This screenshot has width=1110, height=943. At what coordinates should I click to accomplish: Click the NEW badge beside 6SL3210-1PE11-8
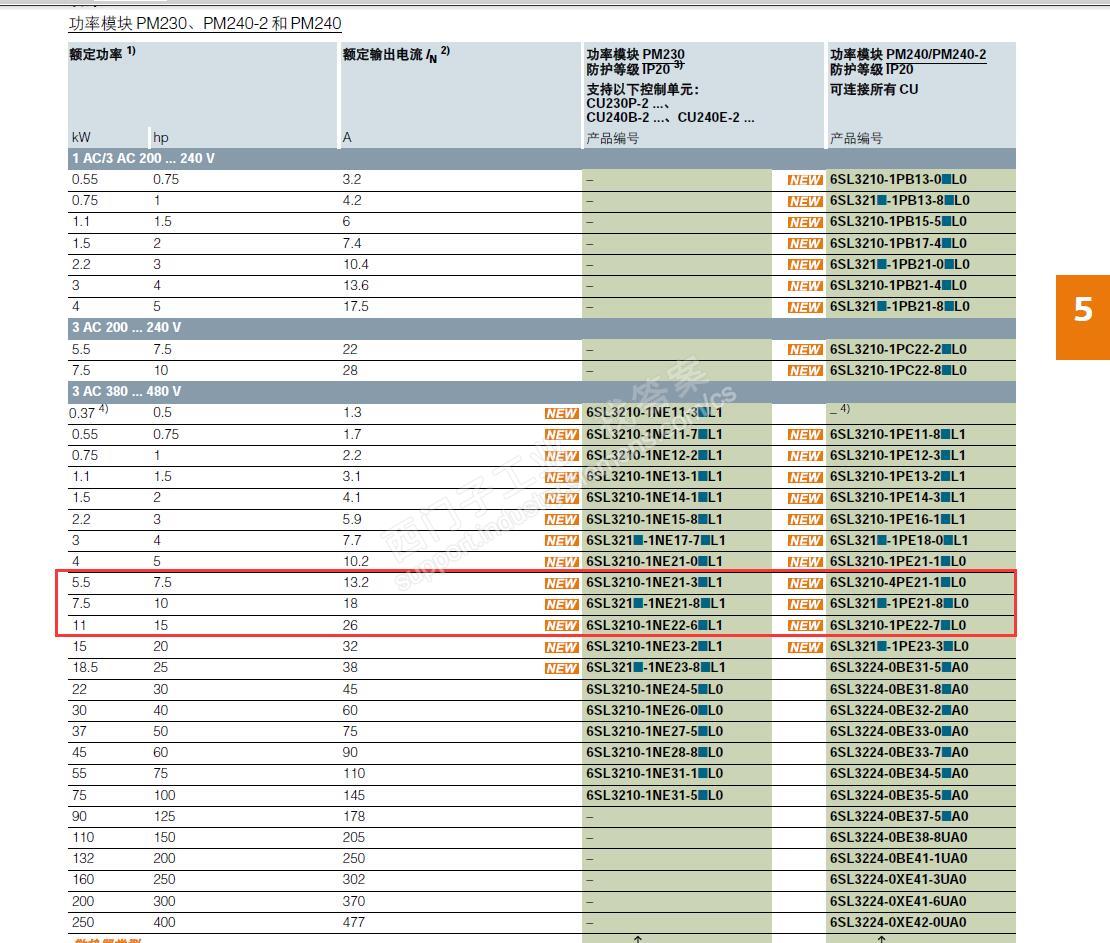(805, 435)
